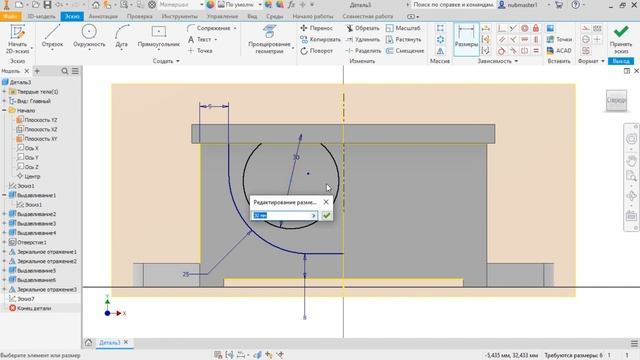Switch to the Управление ribbon tab
Viewport: 640px width, 360px height.
coord(222,16)
